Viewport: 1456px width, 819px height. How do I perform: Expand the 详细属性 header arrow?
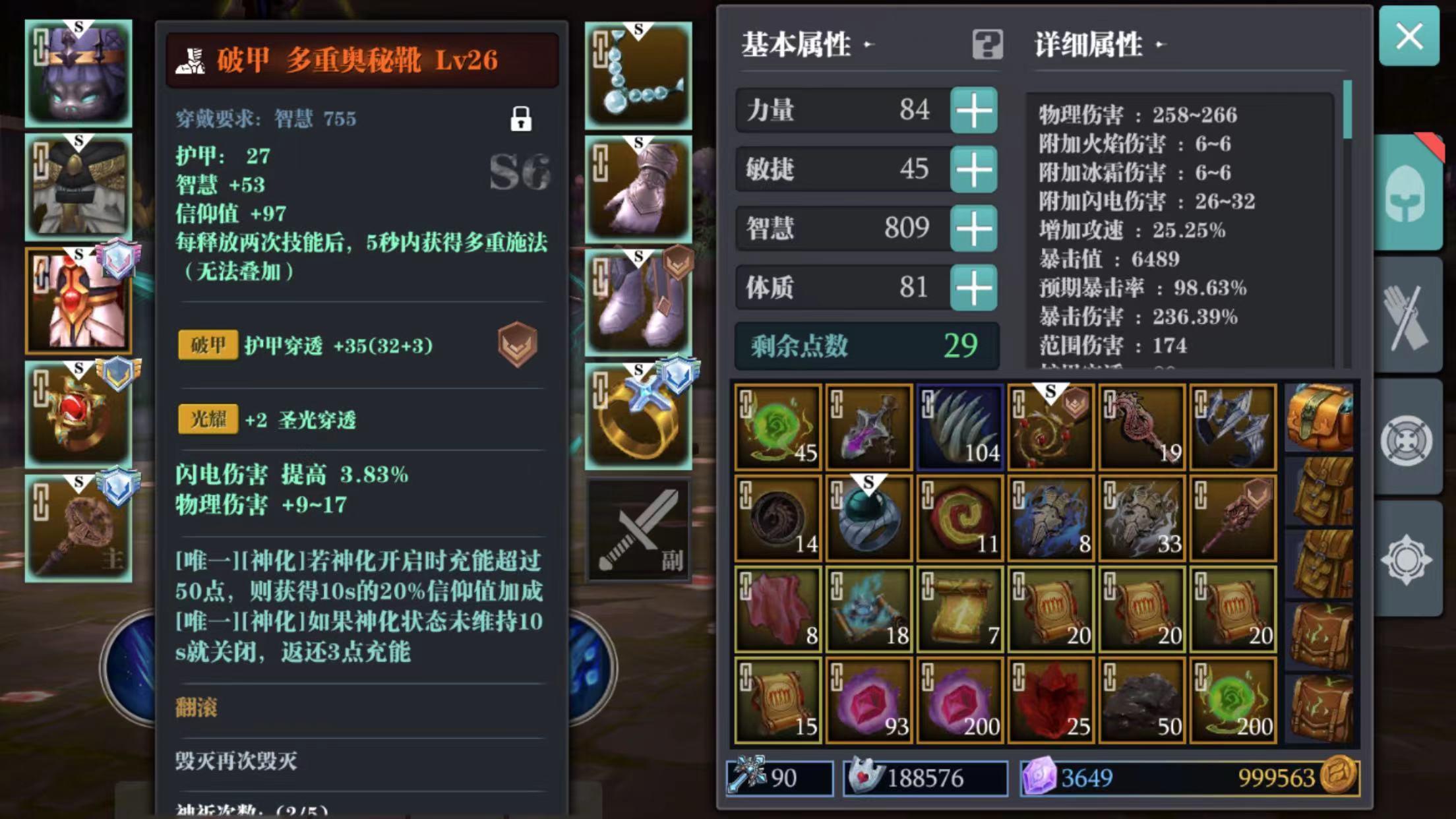pos(1161,45)
